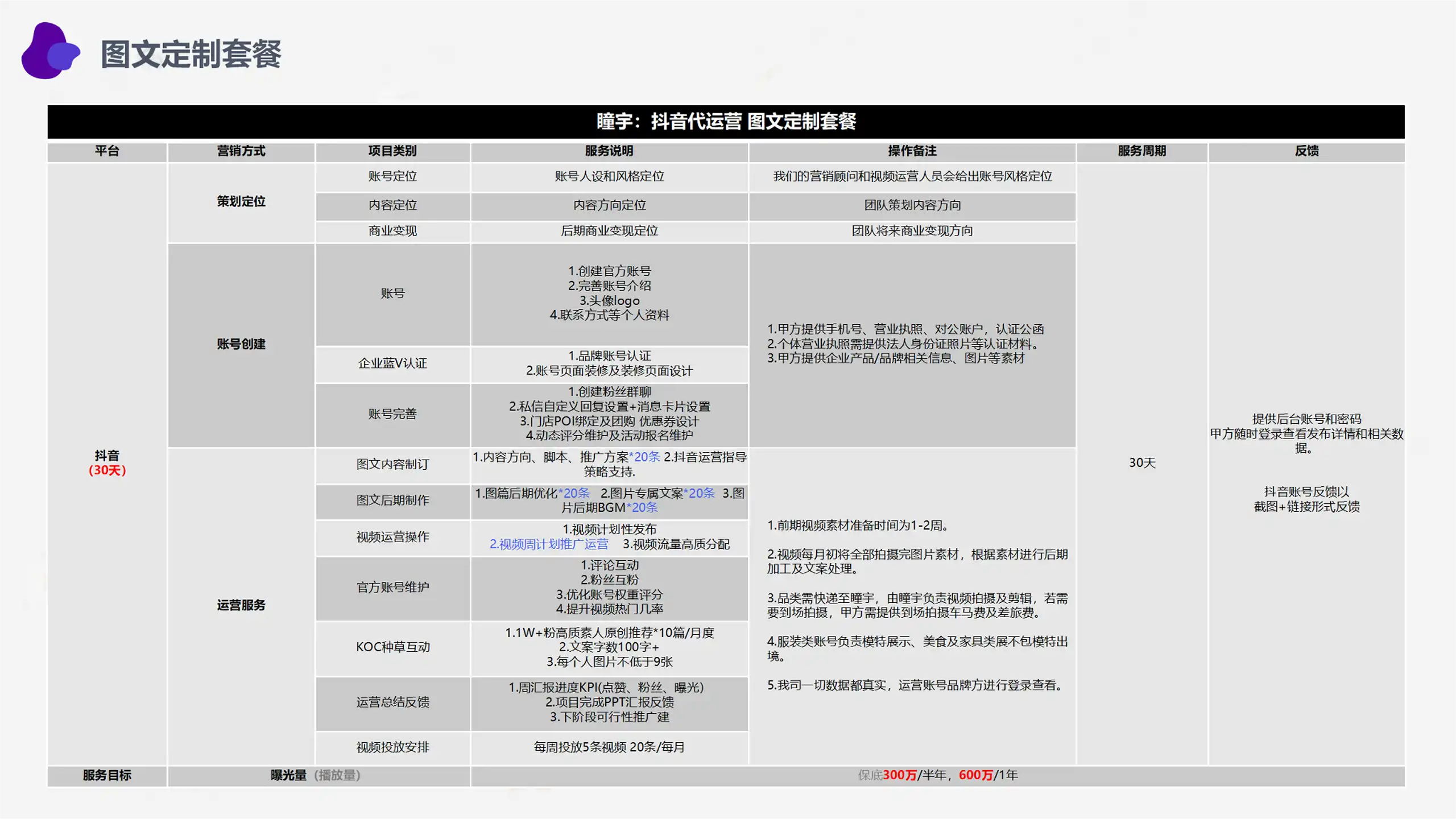The image size is (1456, 819).
Task: Click 1.1W+粉高质素人原创推荐*10篇/月度
Action: [x=609, y=634]
